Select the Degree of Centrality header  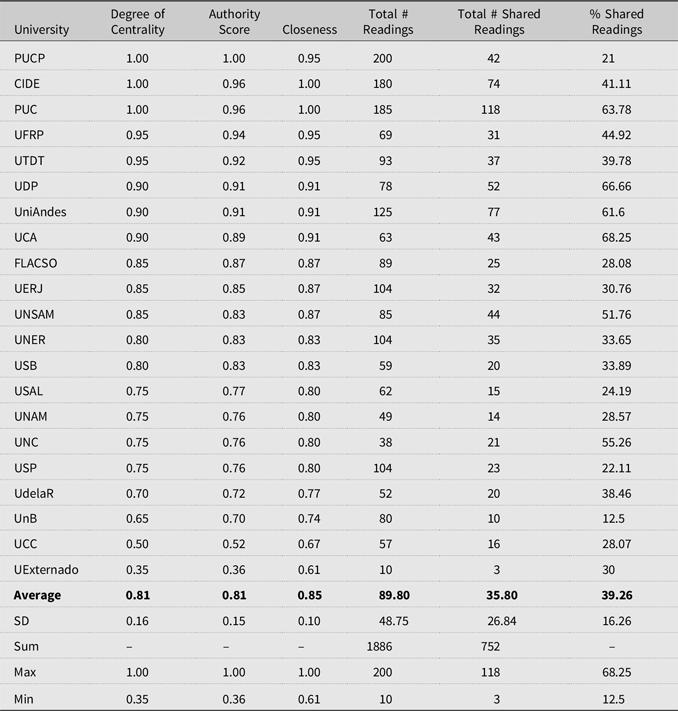pos(138,22)
